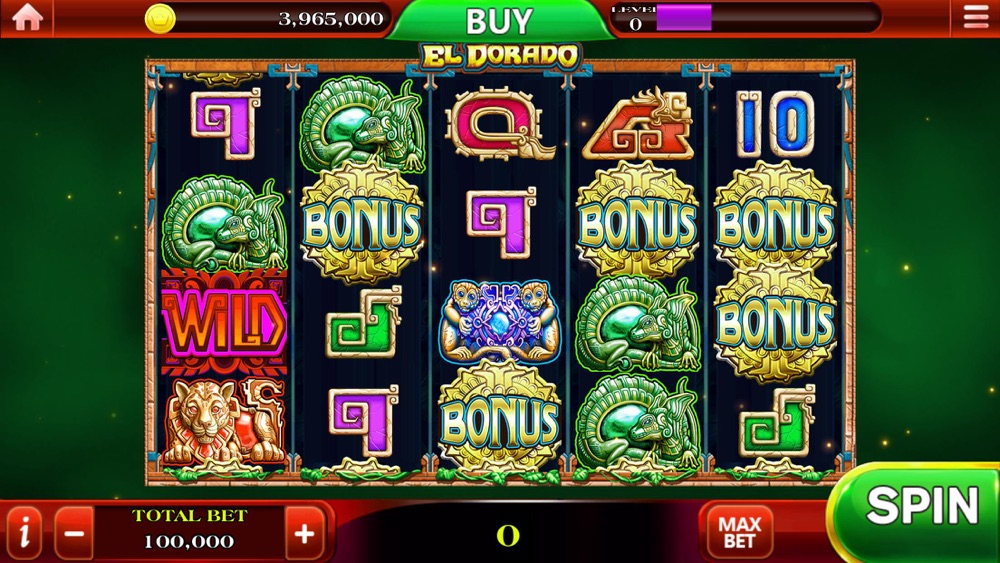The width and height of the screenshot is (1000, 563).
Task: Go to the home screen icon
Action: tap(27, 17)
